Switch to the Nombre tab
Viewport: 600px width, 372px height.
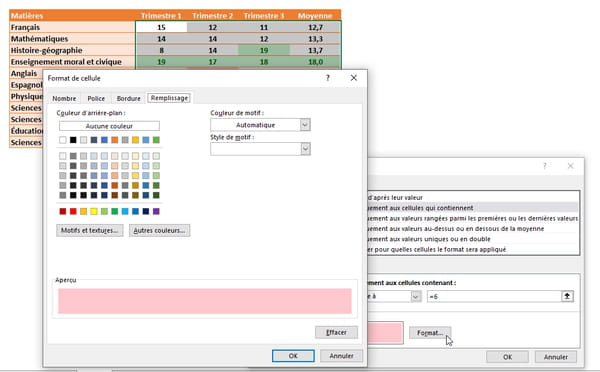tap(64, 98)
